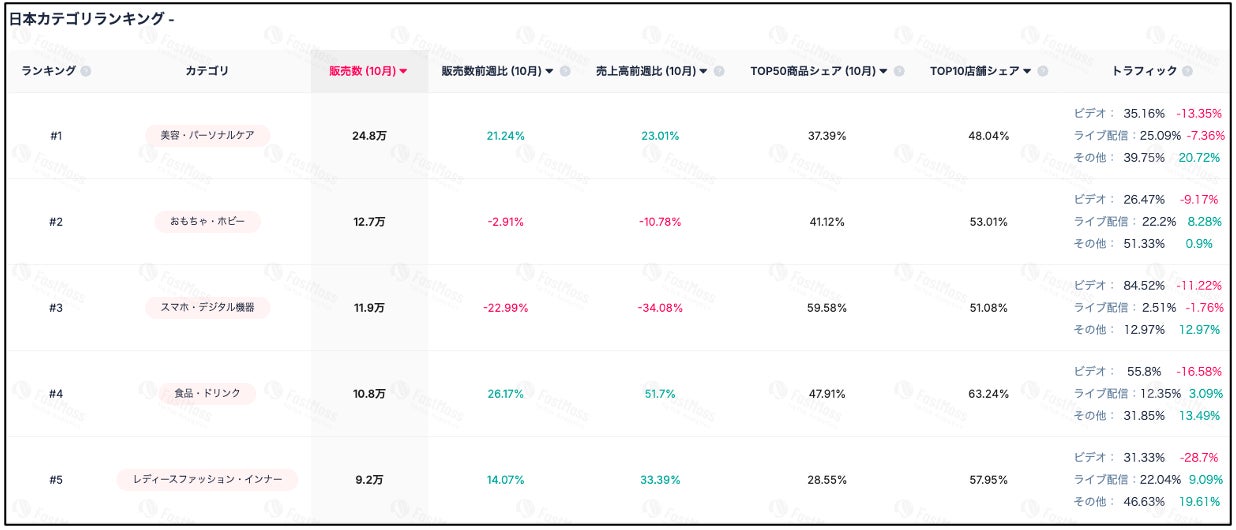Image resolution: width=1236 pixels, height=530 pixels.
Task: Click the help icon beside ランキング header
Action: (86, 71)
